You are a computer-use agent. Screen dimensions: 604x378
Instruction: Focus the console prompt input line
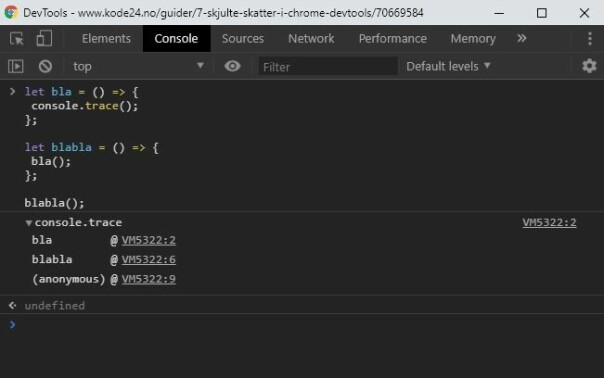pyautogui.click(x=308, y=325)
